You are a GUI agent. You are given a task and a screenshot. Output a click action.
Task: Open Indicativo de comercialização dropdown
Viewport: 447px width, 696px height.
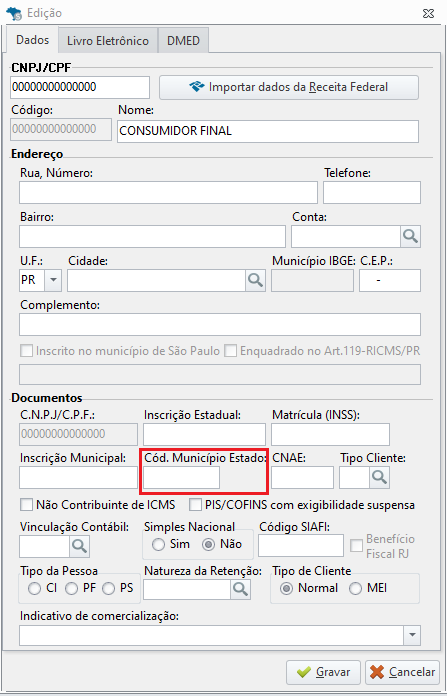tap(412, 635)
